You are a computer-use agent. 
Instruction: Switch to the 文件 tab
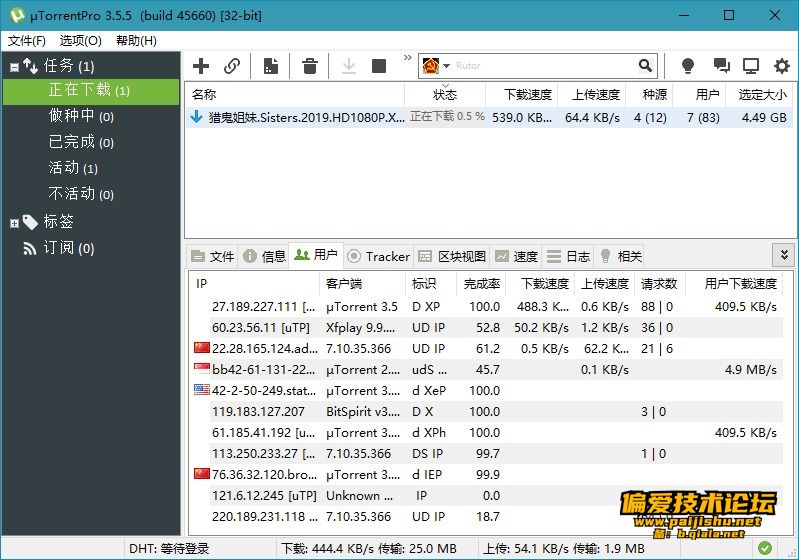tap(213, 256)
